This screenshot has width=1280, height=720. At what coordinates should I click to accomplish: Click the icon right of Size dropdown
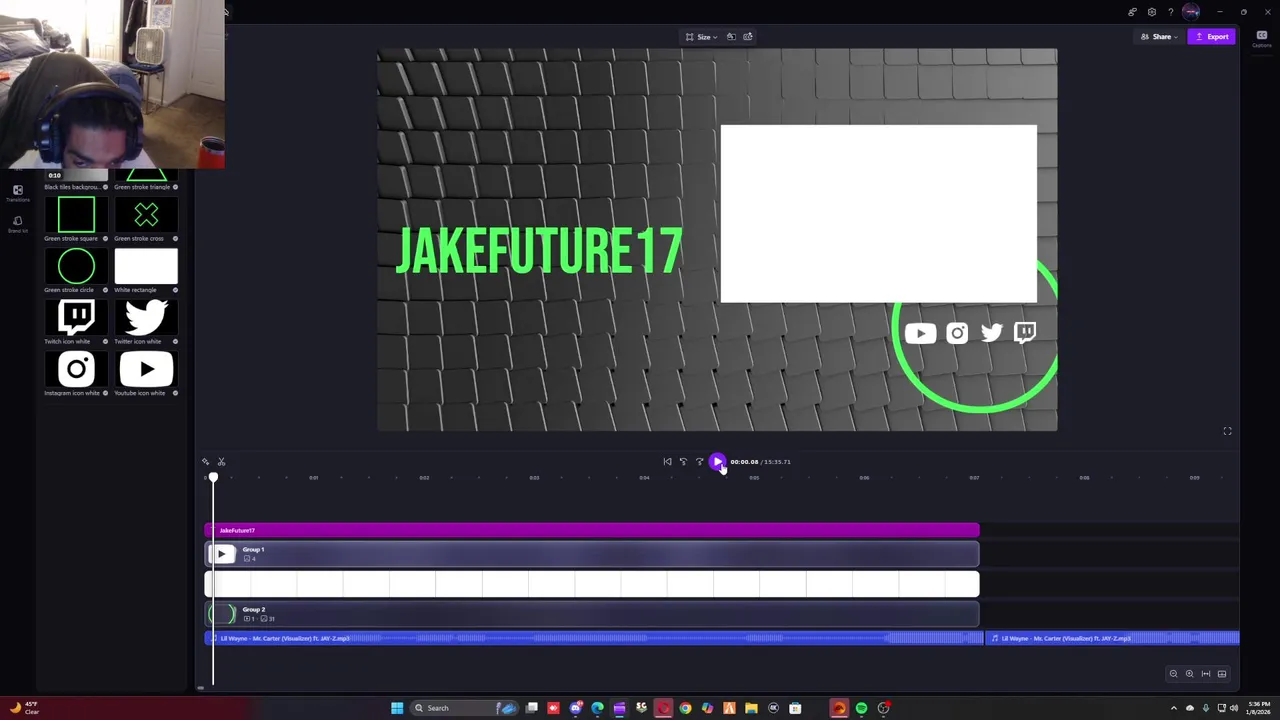(x=731, y=37)
